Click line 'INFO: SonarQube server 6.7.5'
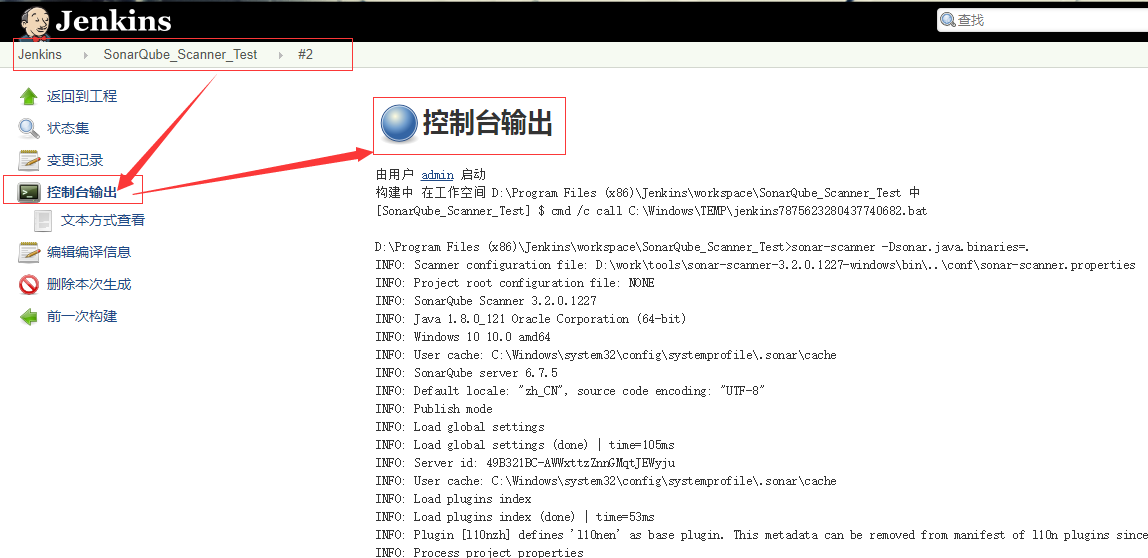Image resolution: width=1148 pixels, height=558 pixels. pos(466,373)
